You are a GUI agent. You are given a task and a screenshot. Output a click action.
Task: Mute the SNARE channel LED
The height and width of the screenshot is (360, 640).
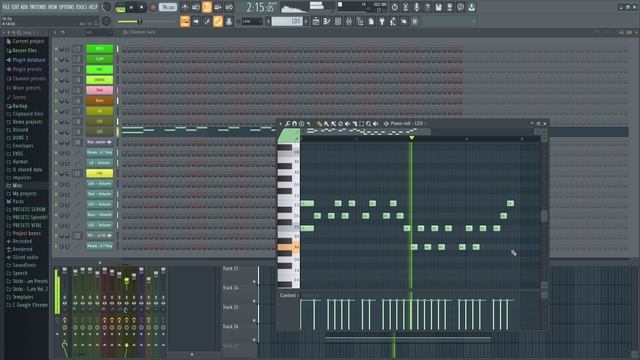click(x=56, y=80)
